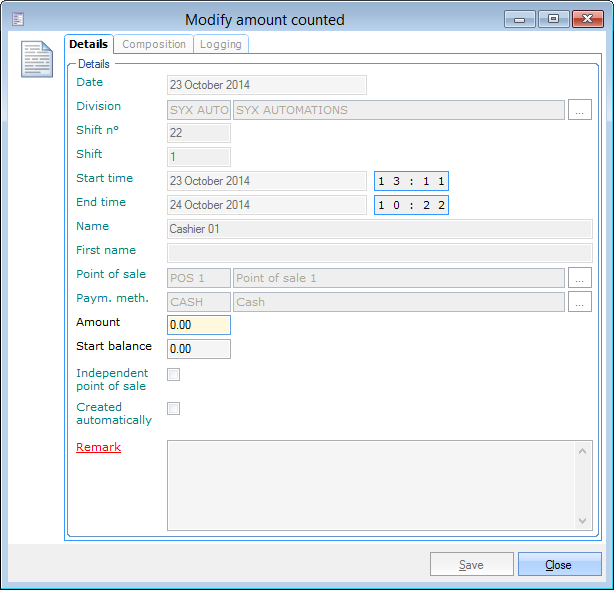The width and height of the screenshot is (614, 590).
Task: Click the document icon beside the tabs
Action: point(37,59)
